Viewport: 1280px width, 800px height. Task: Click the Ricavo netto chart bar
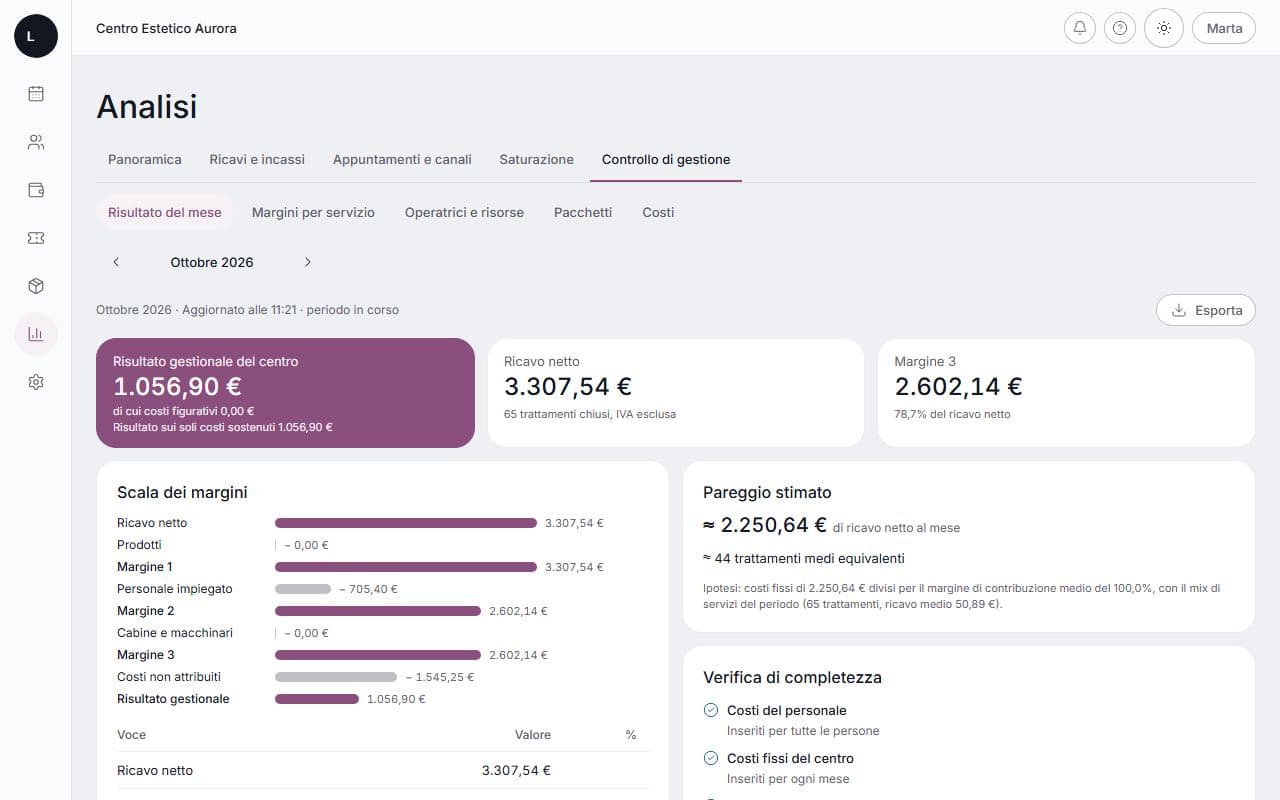406,523
